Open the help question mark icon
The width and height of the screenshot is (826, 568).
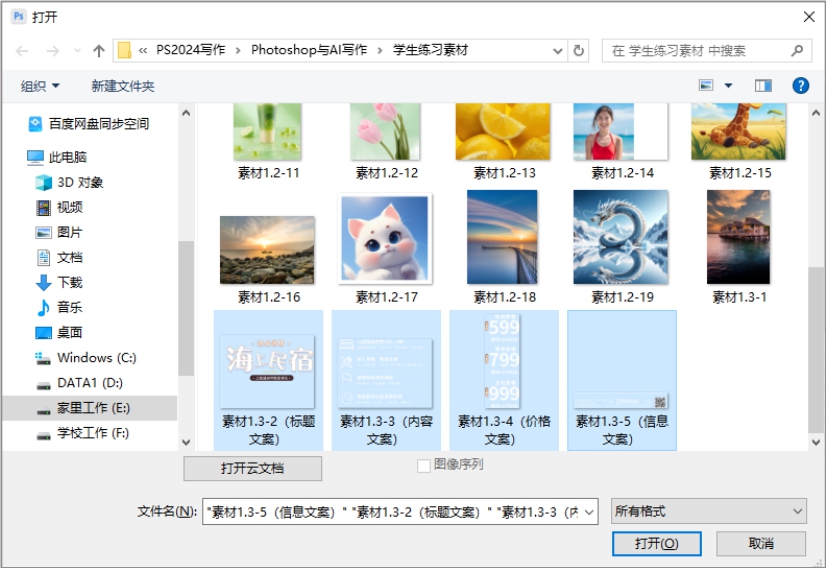800,85
